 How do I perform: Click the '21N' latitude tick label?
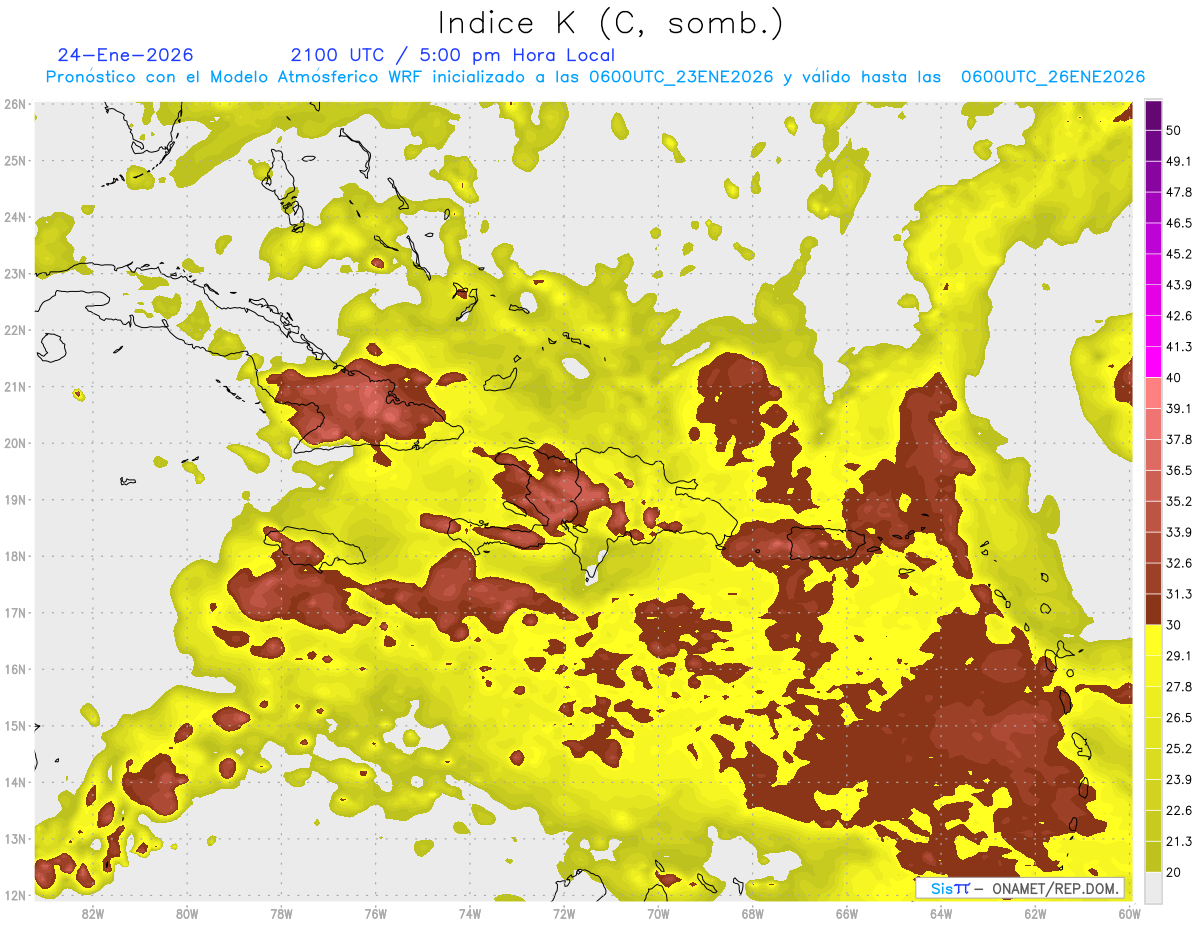15,387
